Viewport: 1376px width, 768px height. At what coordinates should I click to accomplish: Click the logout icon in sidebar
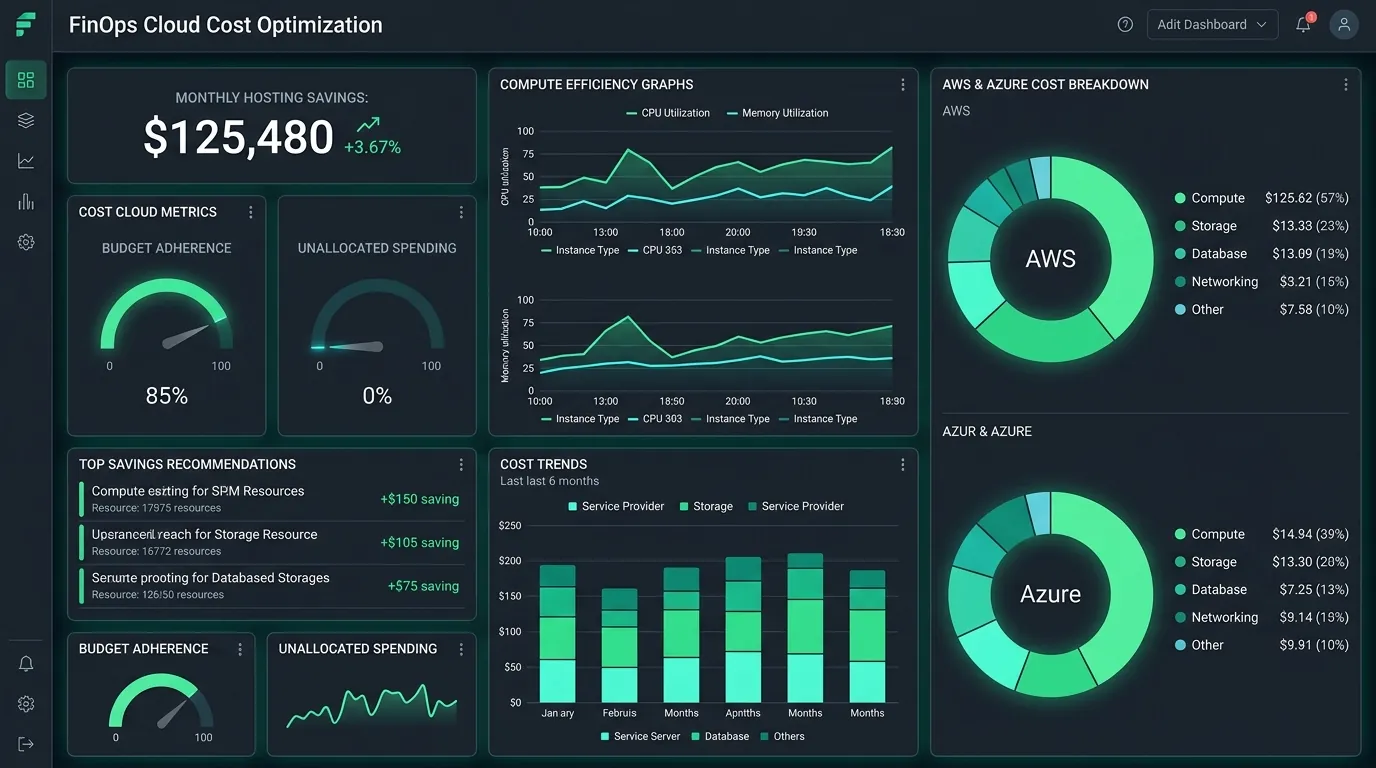tap(26, 744)
